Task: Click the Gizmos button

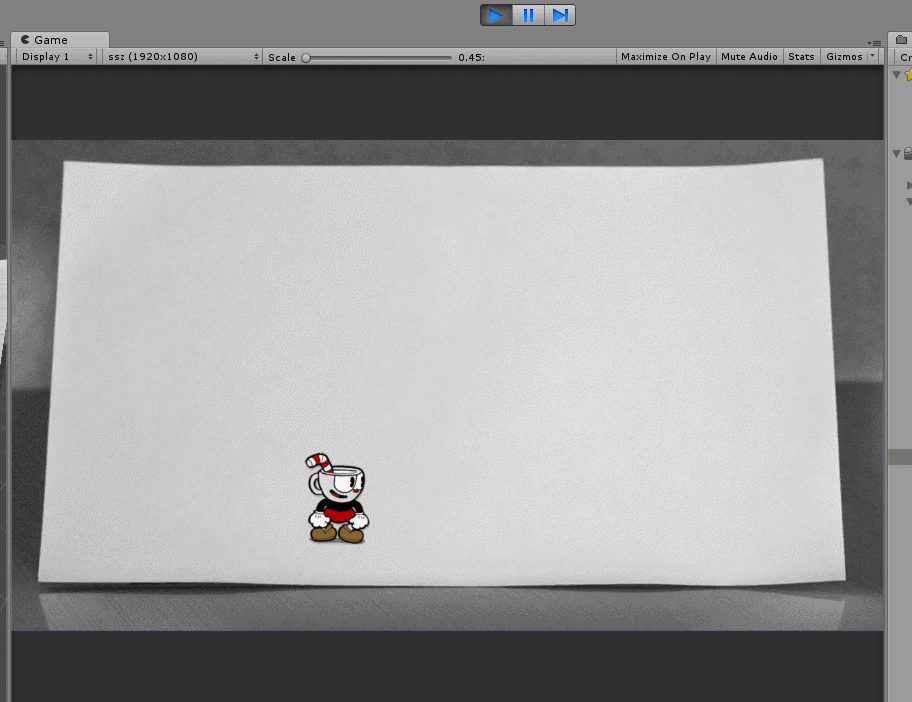Action: tap(844, 56)
